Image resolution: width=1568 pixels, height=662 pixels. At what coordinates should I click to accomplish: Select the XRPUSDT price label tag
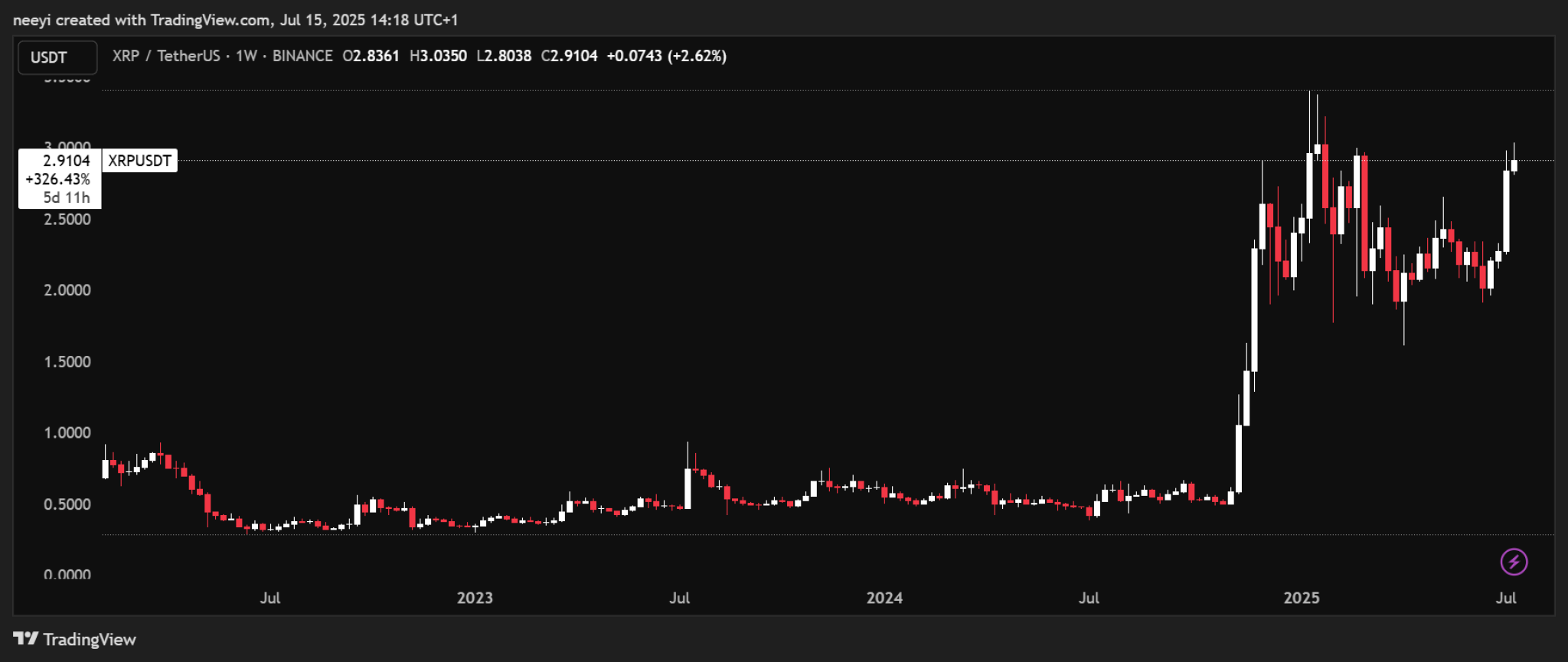[x=139, y=161]
